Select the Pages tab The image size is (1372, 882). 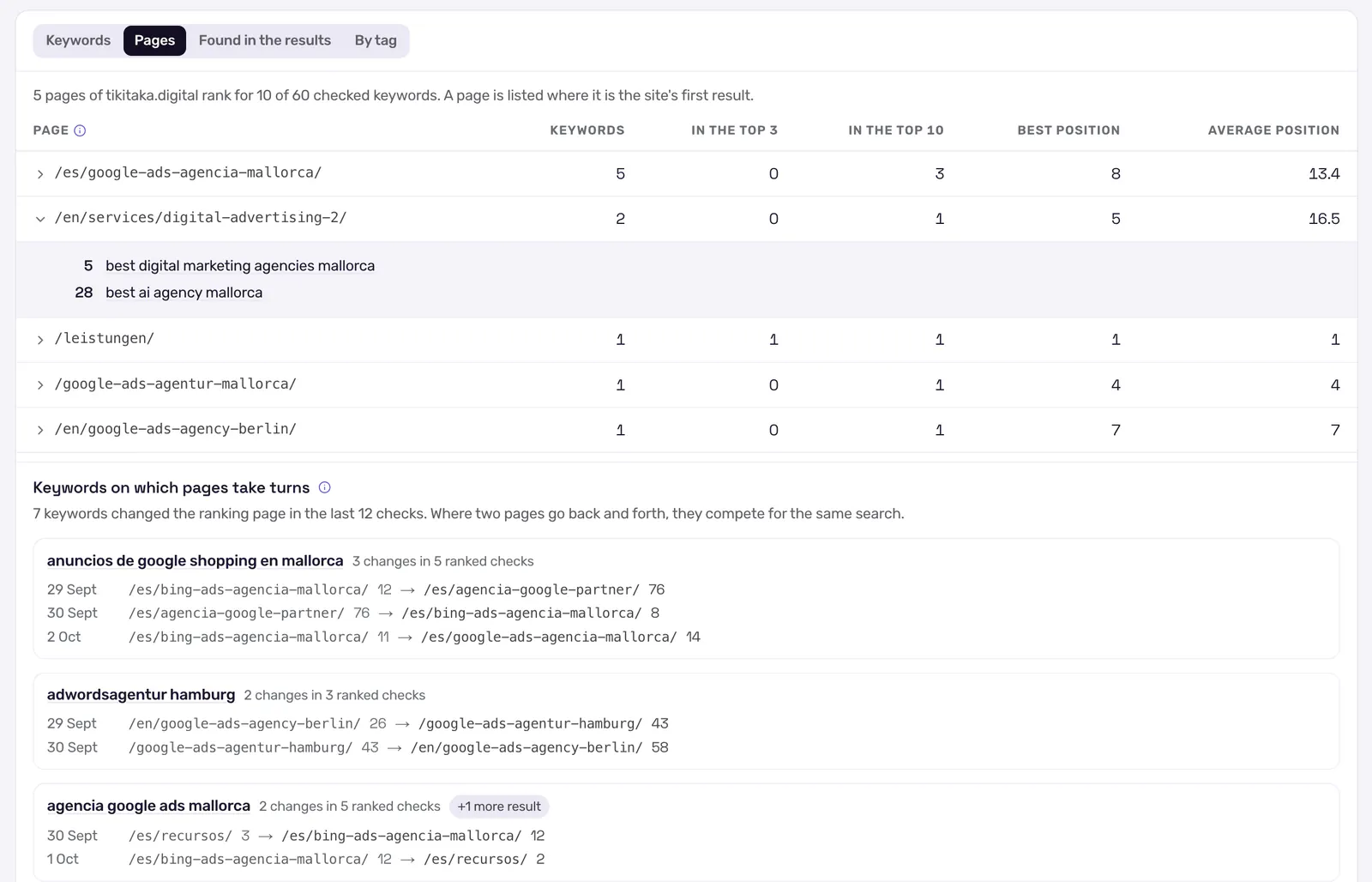(154, 40)
